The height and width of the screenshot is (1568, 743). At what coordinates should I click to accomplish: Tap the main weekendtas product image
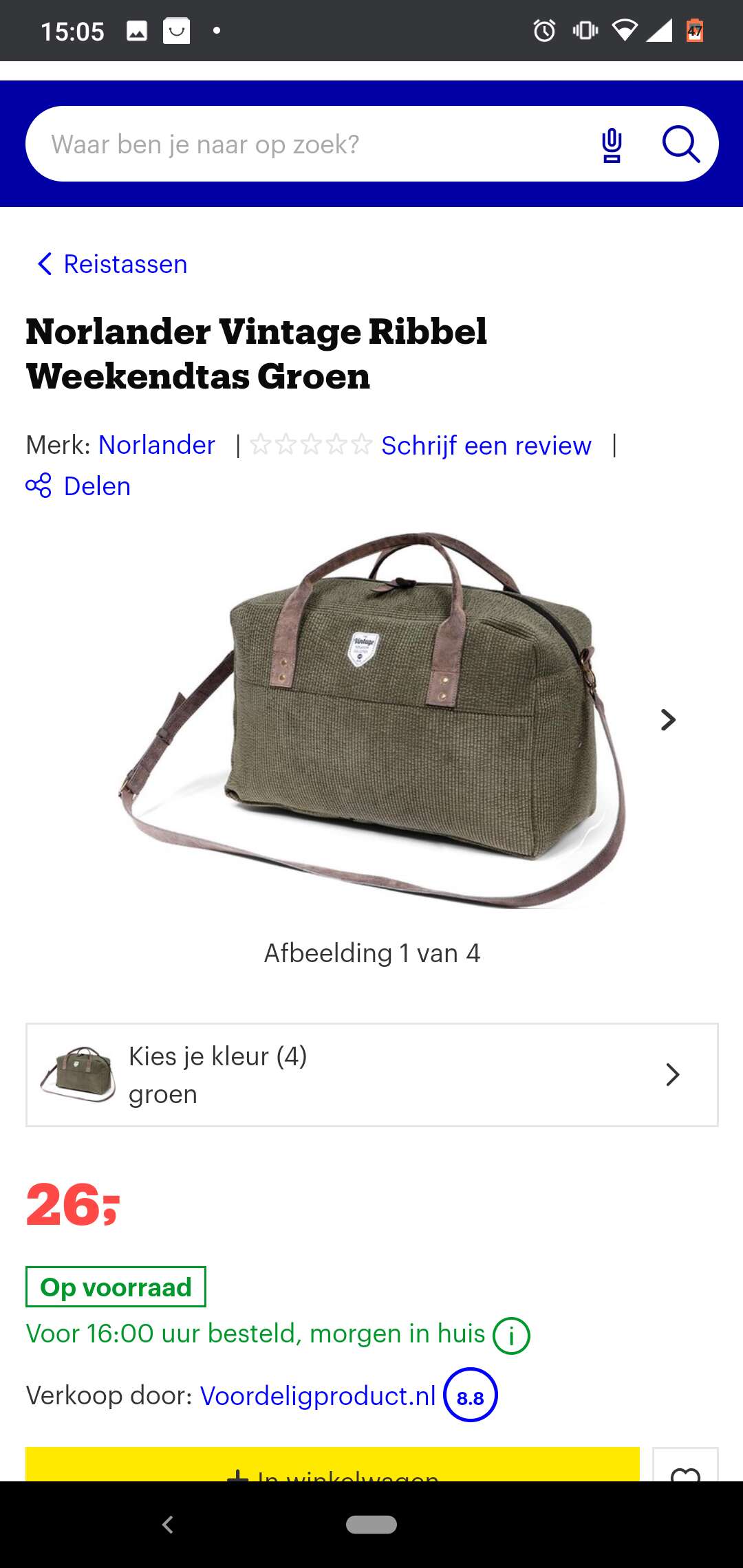[372, 719]
